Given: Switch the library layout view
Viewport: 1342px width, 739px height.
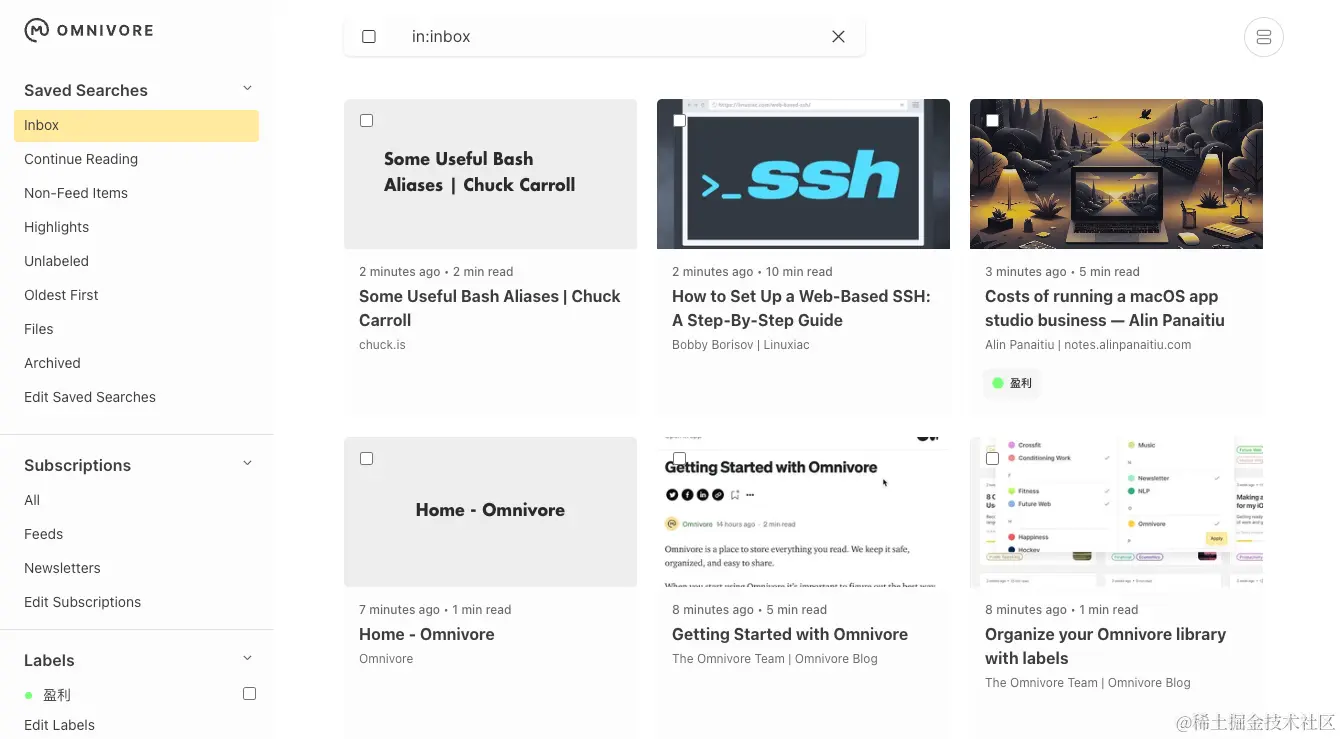Looking at the screenshot, I should pos(1263,37).
